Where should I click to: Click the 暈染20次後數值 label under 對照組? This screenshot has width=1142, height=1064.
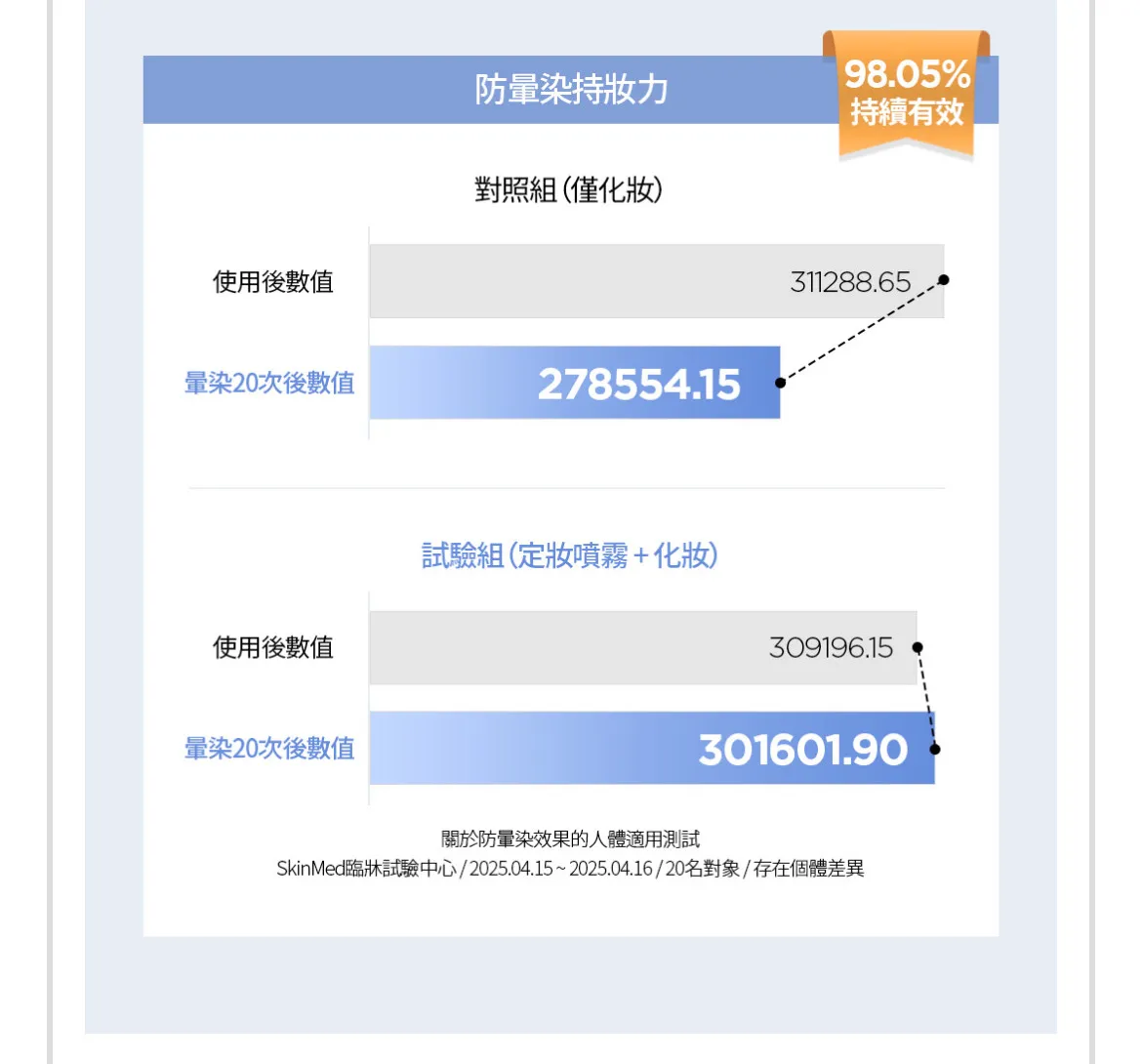point(269,383)
